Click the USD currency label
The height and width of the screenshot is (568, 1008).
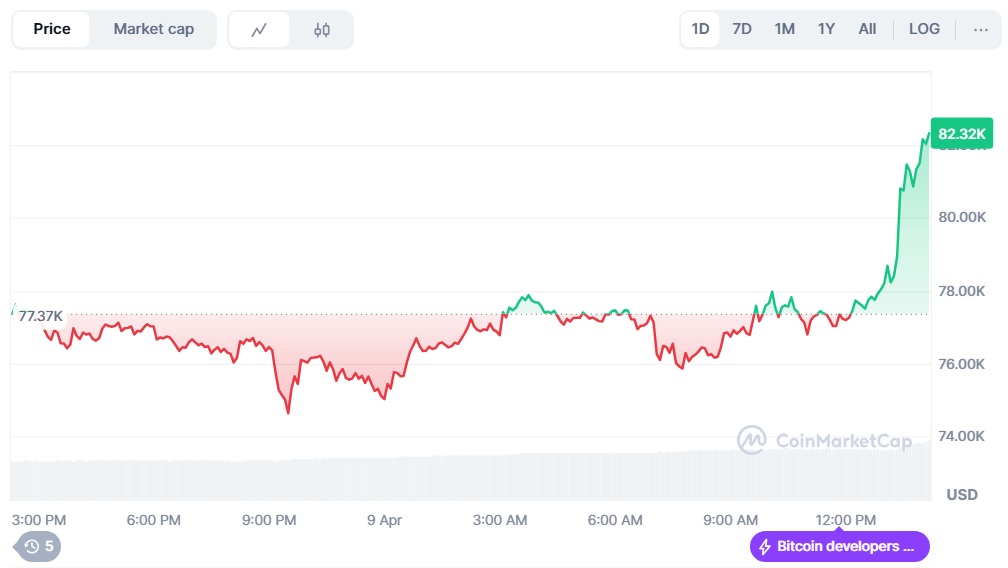(962, 494)
